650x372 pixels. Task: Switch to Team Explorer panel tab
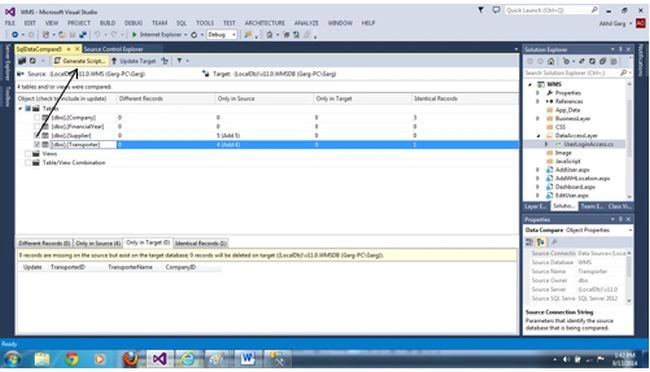pos(592,206)
